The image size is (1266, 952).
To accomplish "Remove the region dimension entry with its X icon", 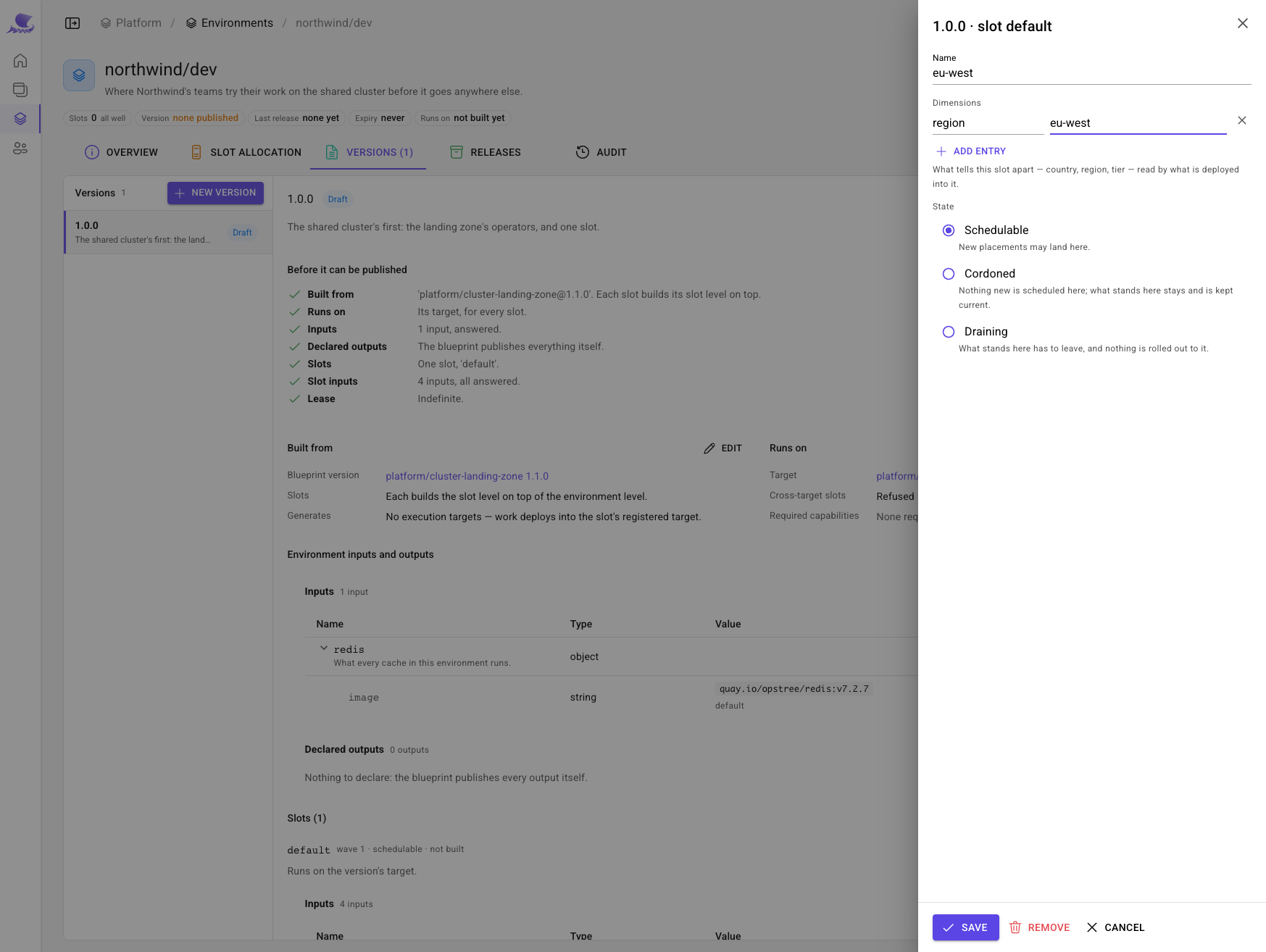I will tap(1242, 120).
